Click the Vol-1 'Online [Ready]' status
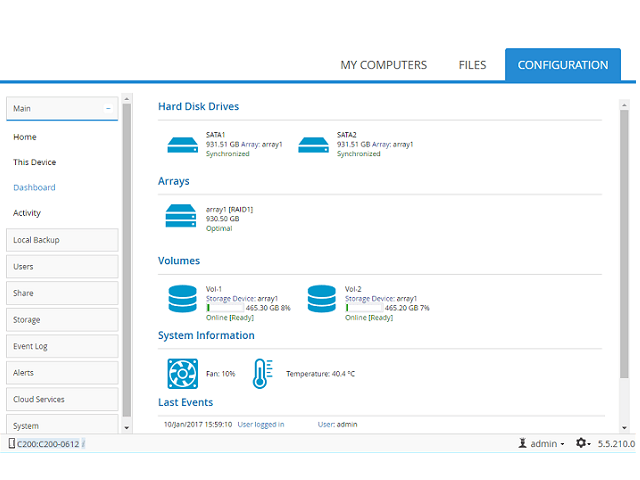The height and width of the screenshot is (480, 640). click(x=230, y=318)
